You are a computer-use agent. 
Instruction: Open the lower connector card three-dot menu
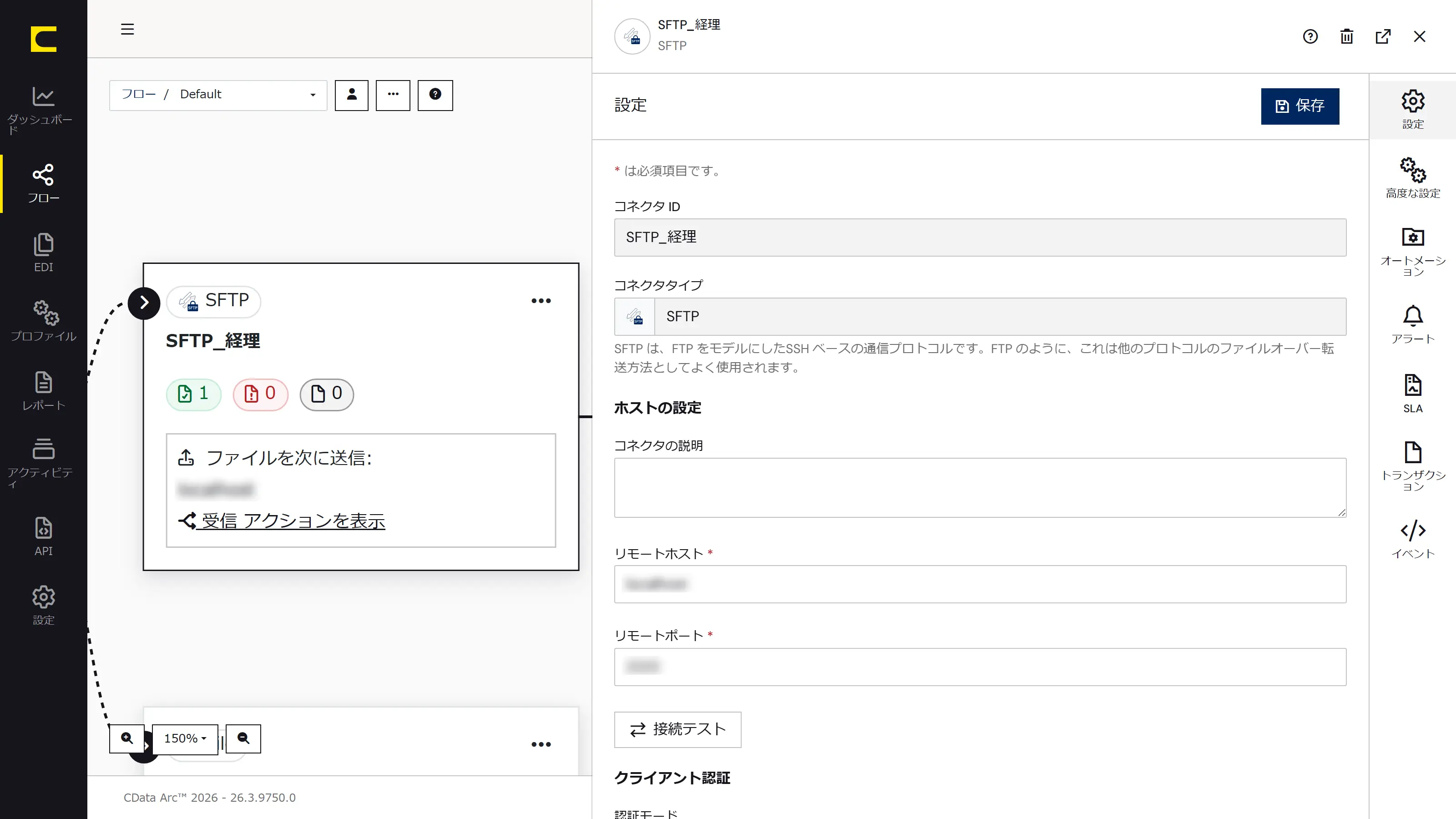point(541,744)
